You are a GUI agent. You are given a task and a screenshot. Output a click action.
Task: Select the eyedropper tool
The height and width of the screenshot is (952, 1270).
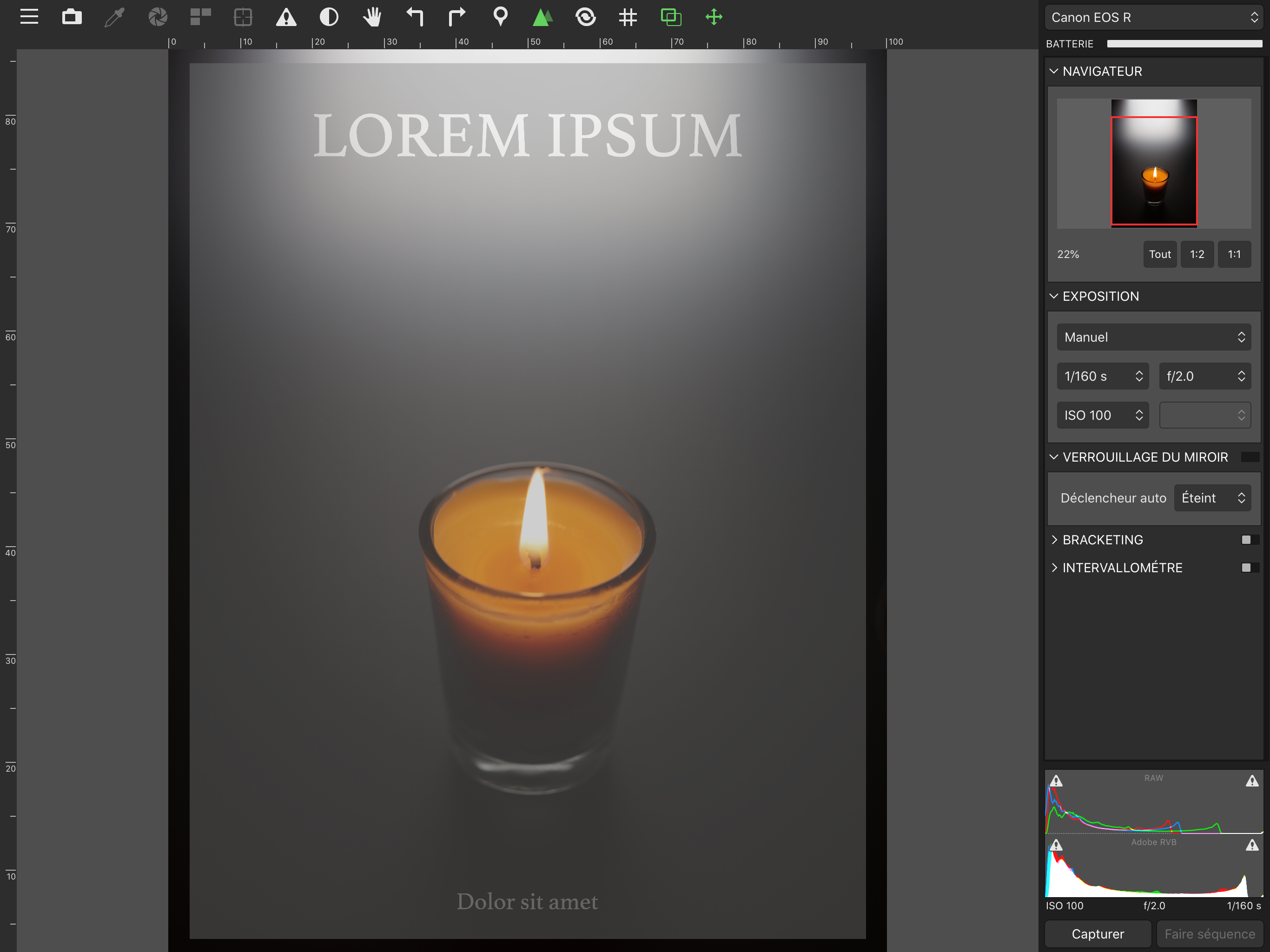(114, 17)
